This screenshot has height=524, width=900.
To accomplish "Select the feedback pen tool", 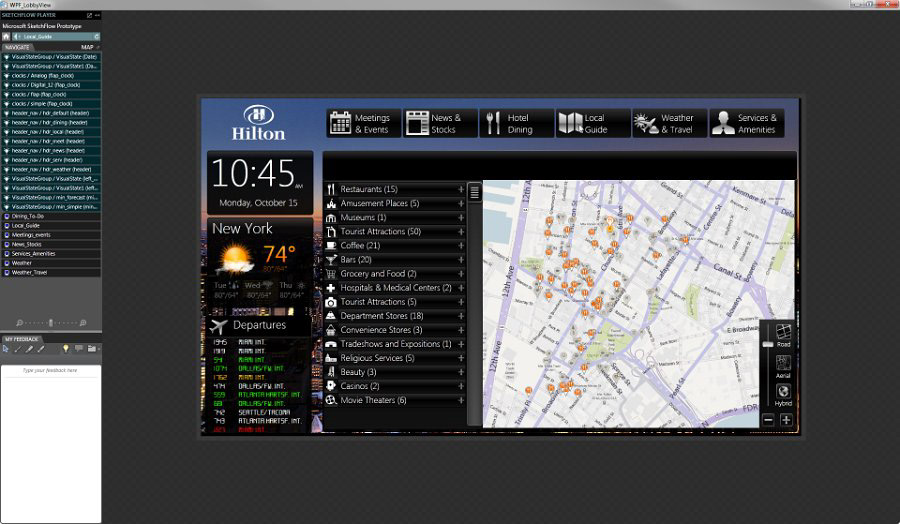I will pos(17,348).
